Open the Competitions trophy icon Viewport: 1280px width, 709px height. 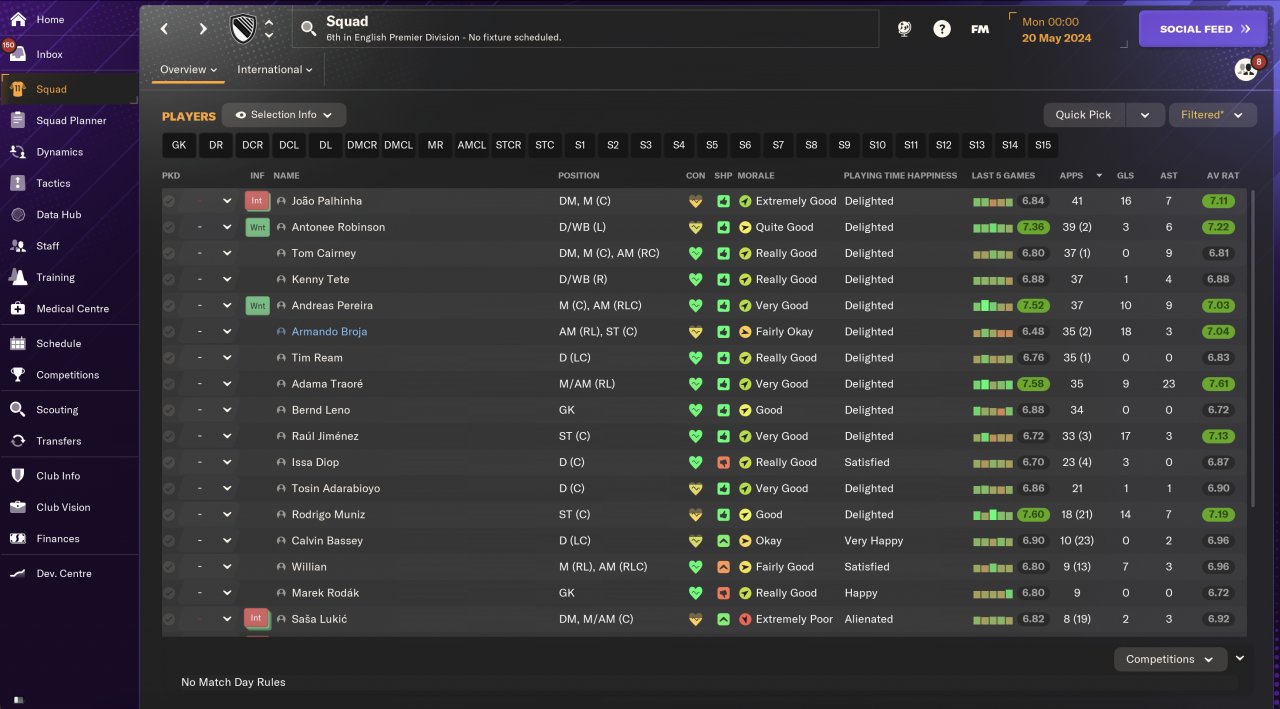pyautogui.click(x=18, y=375)
